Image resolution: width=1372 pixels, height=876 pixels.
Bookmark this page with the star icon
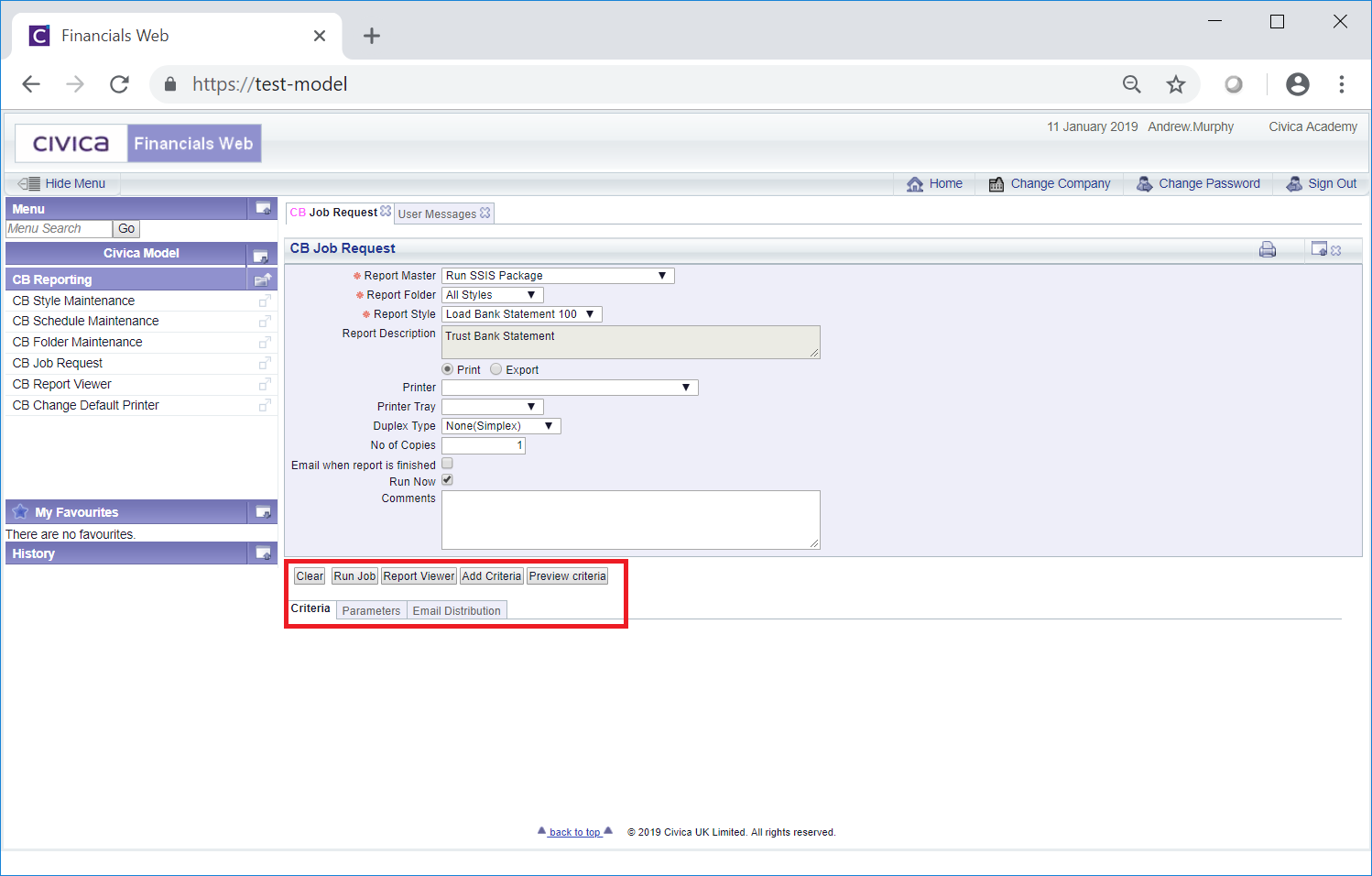tap(1176, 84)
